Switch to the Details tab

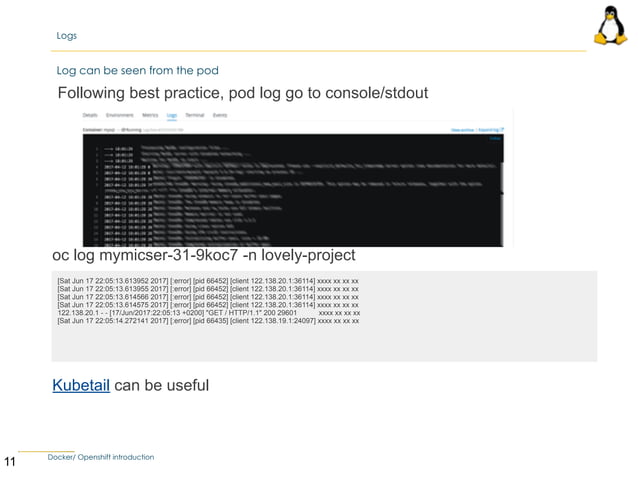coord(90,115)
